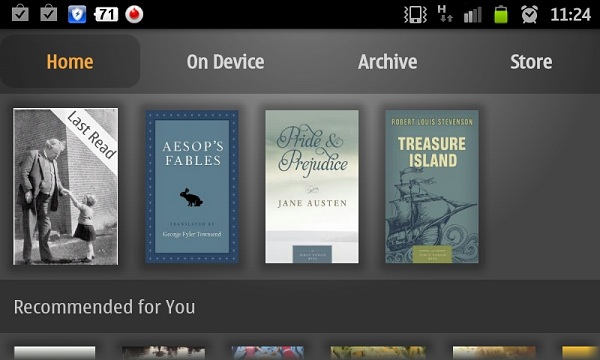
Task: Tap the Last Read ribbon banner
Action: (92, 135)
